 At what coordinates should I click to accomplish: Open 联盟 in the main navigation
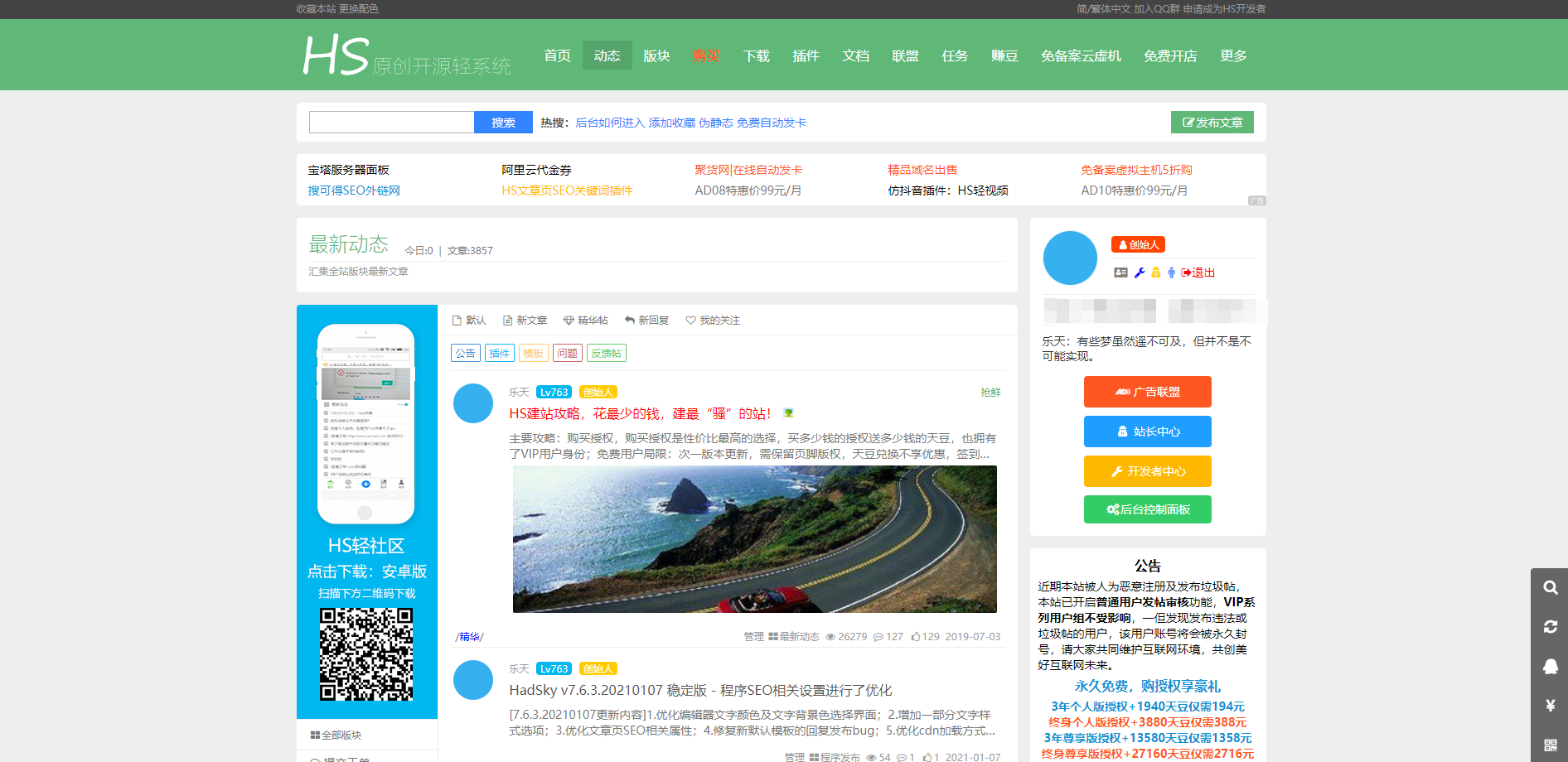pos(906,55)
